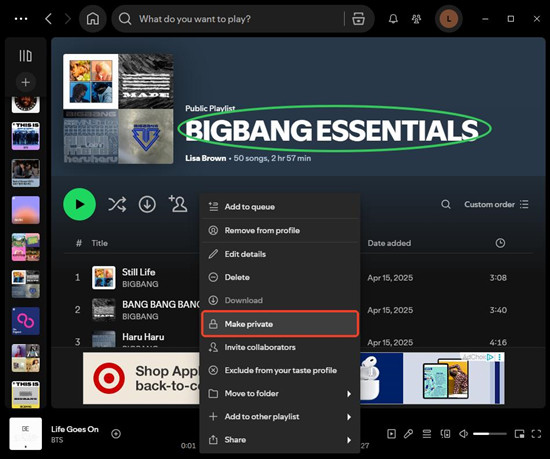Click AdChoices icon on the ad
The width and height of the screenshot is (550, 459).
click(x=490, y=357)
